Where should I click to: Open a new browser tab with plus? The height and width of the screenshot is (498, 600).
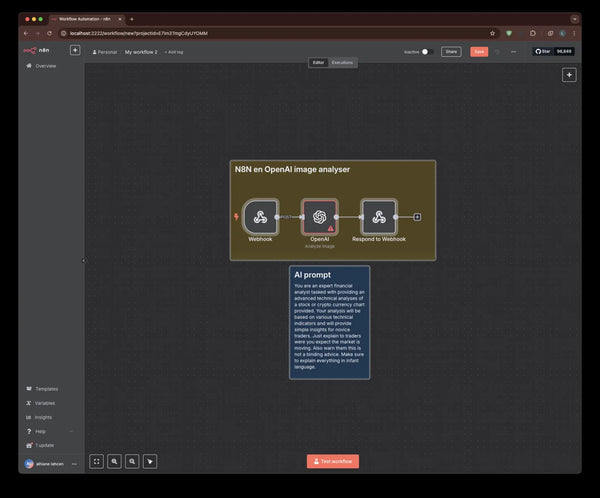pos(132,19)
